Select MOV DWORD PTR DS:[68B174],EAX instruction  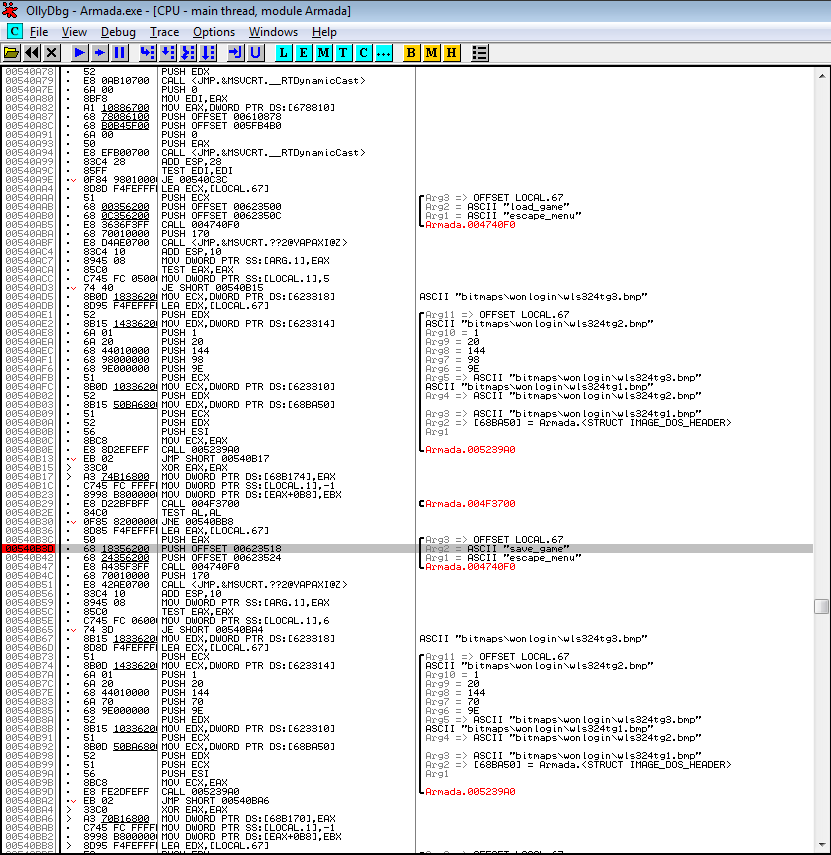click(x=248, y=477)
